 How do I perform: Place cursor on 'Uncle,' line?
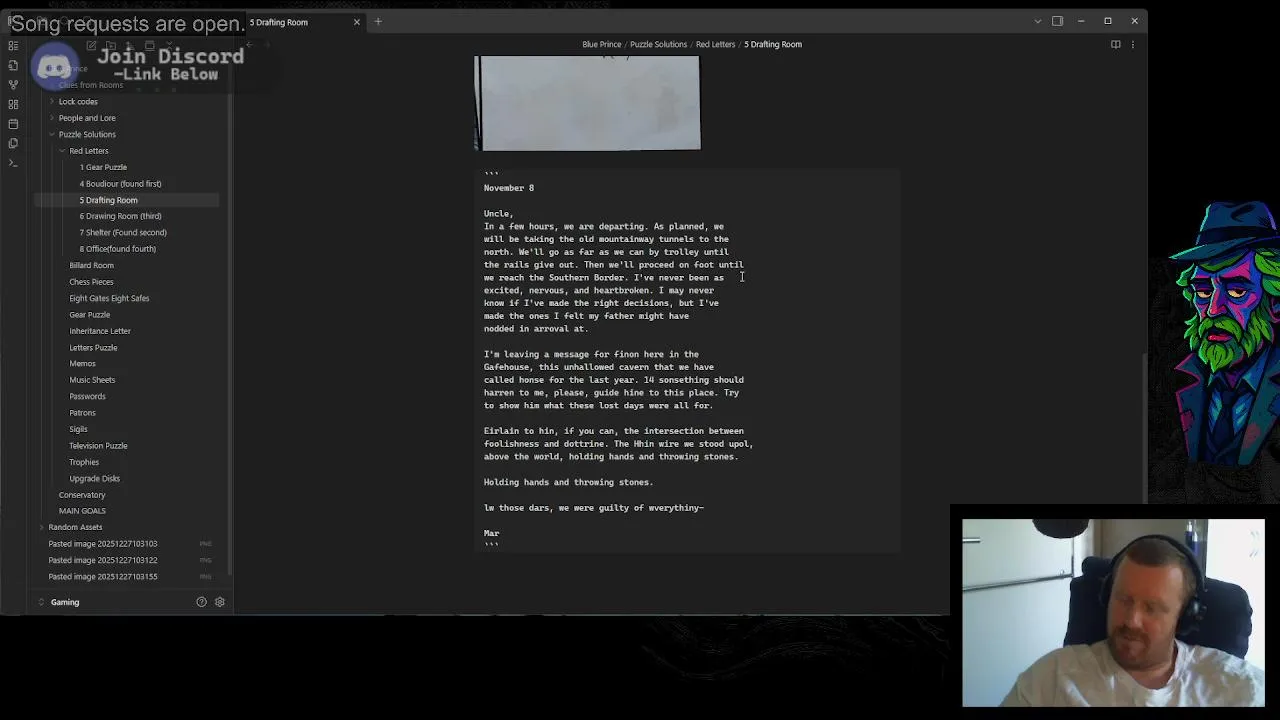click(x=498, y=213)
